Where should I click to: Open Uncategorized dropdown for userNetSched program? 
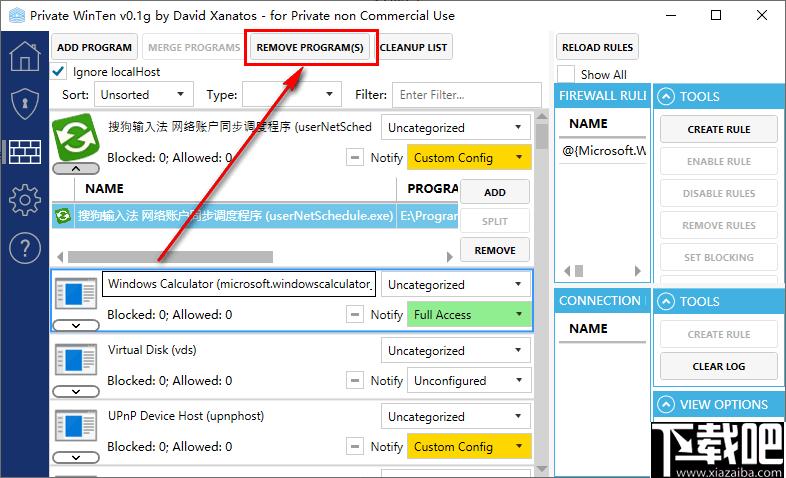coord(456,128)
